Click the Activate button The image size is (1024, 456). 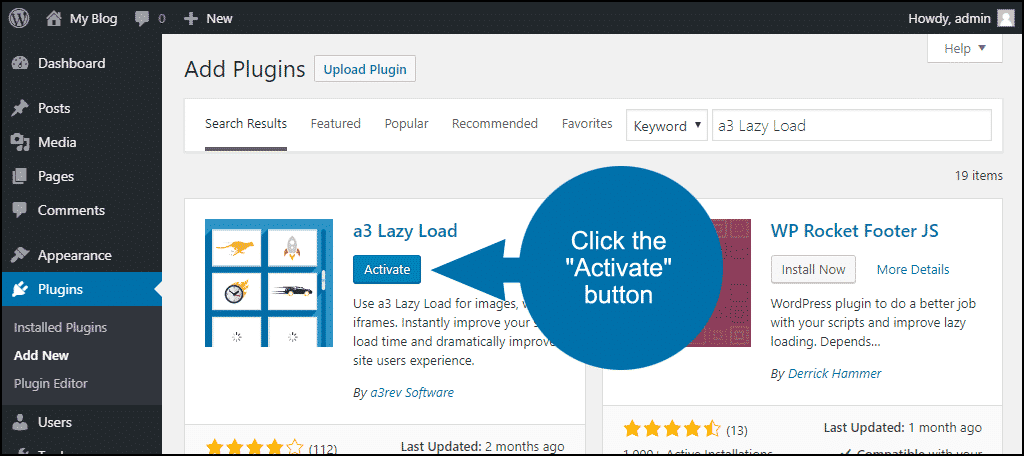[387, 269]
